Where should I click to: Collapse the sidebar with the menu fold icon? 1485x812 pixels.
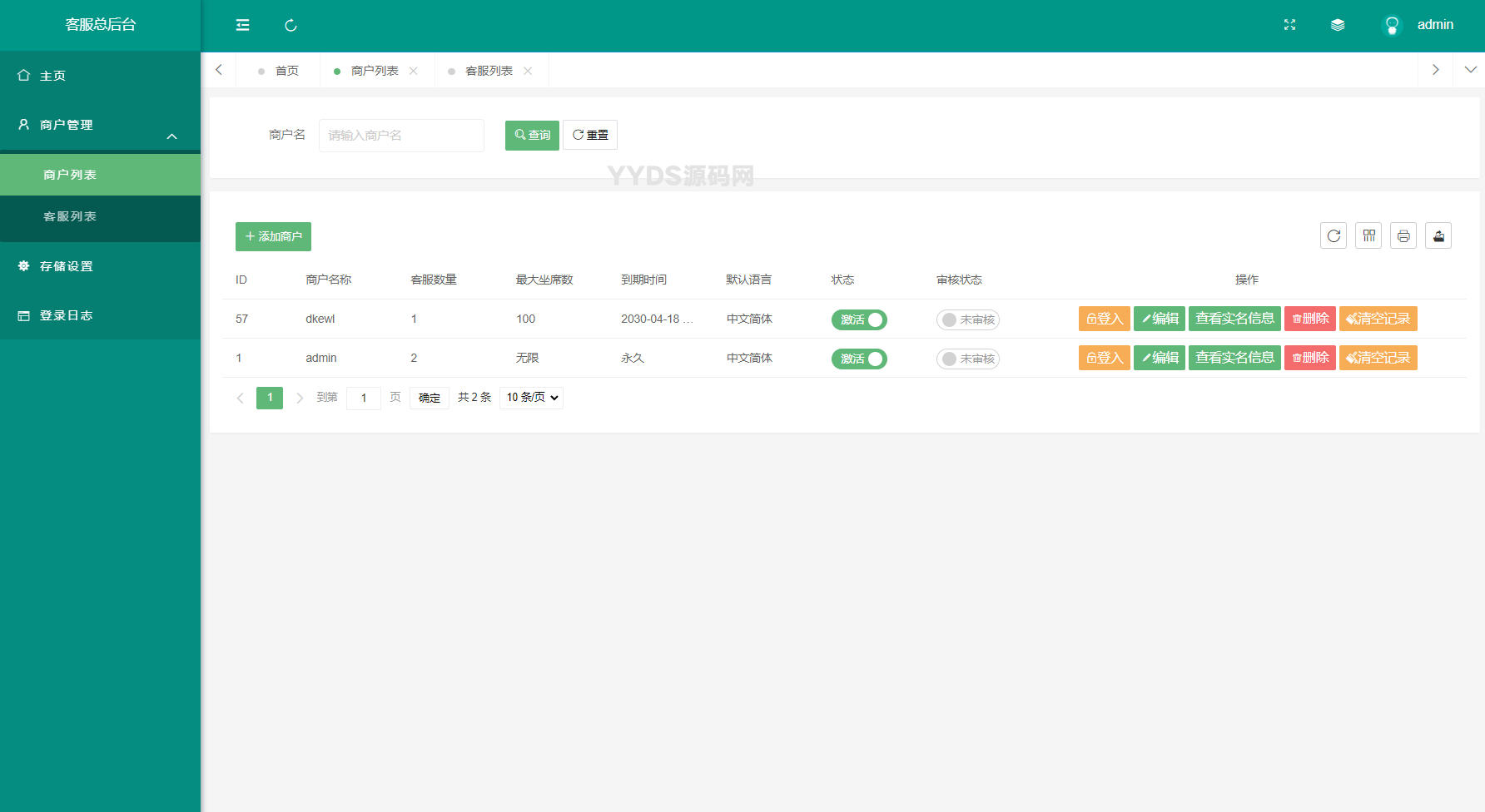click(242, 25)
